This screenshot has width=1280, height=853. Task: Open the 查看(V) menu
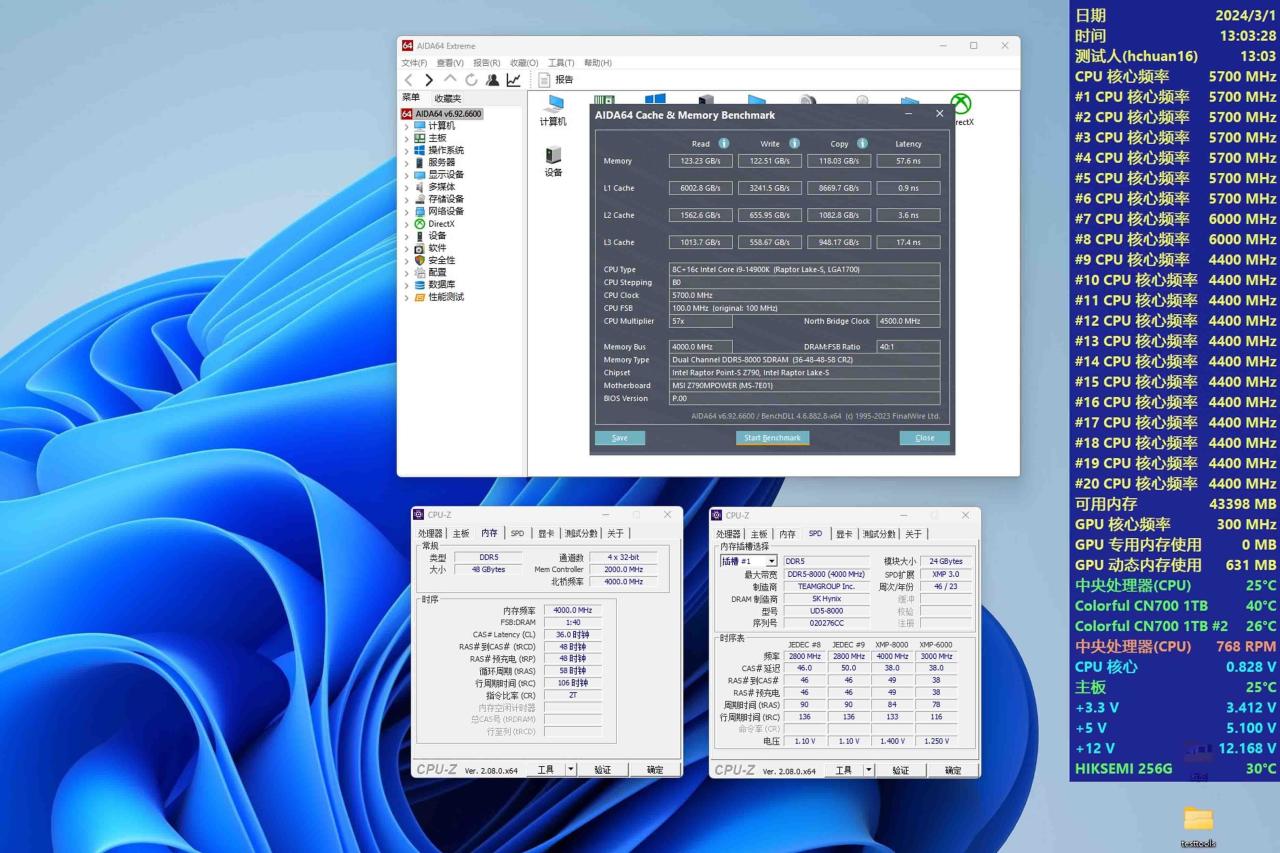[x=450, y=63]
